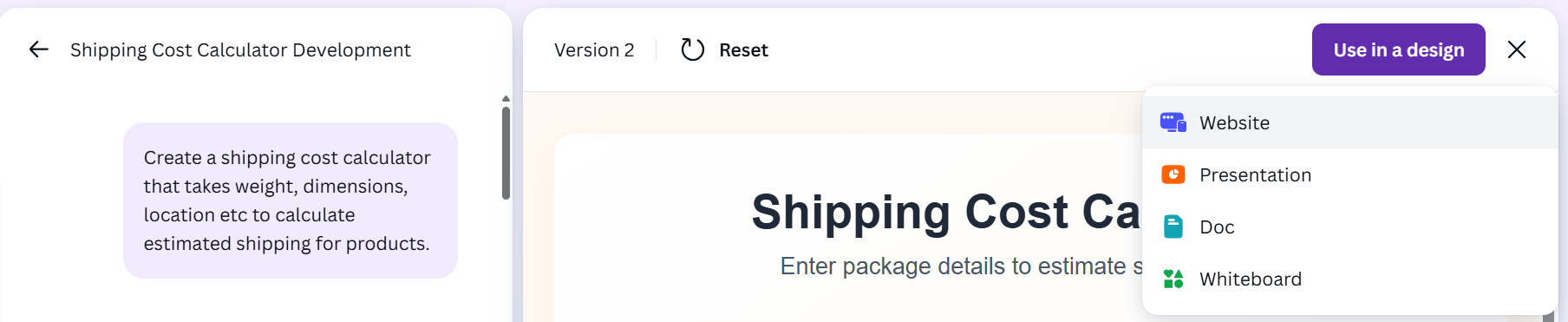The image size is (1568, 322).
Task: Click the shipping calculator prompt message bubble
Action: pyautogui.click(x=290, y=200)
